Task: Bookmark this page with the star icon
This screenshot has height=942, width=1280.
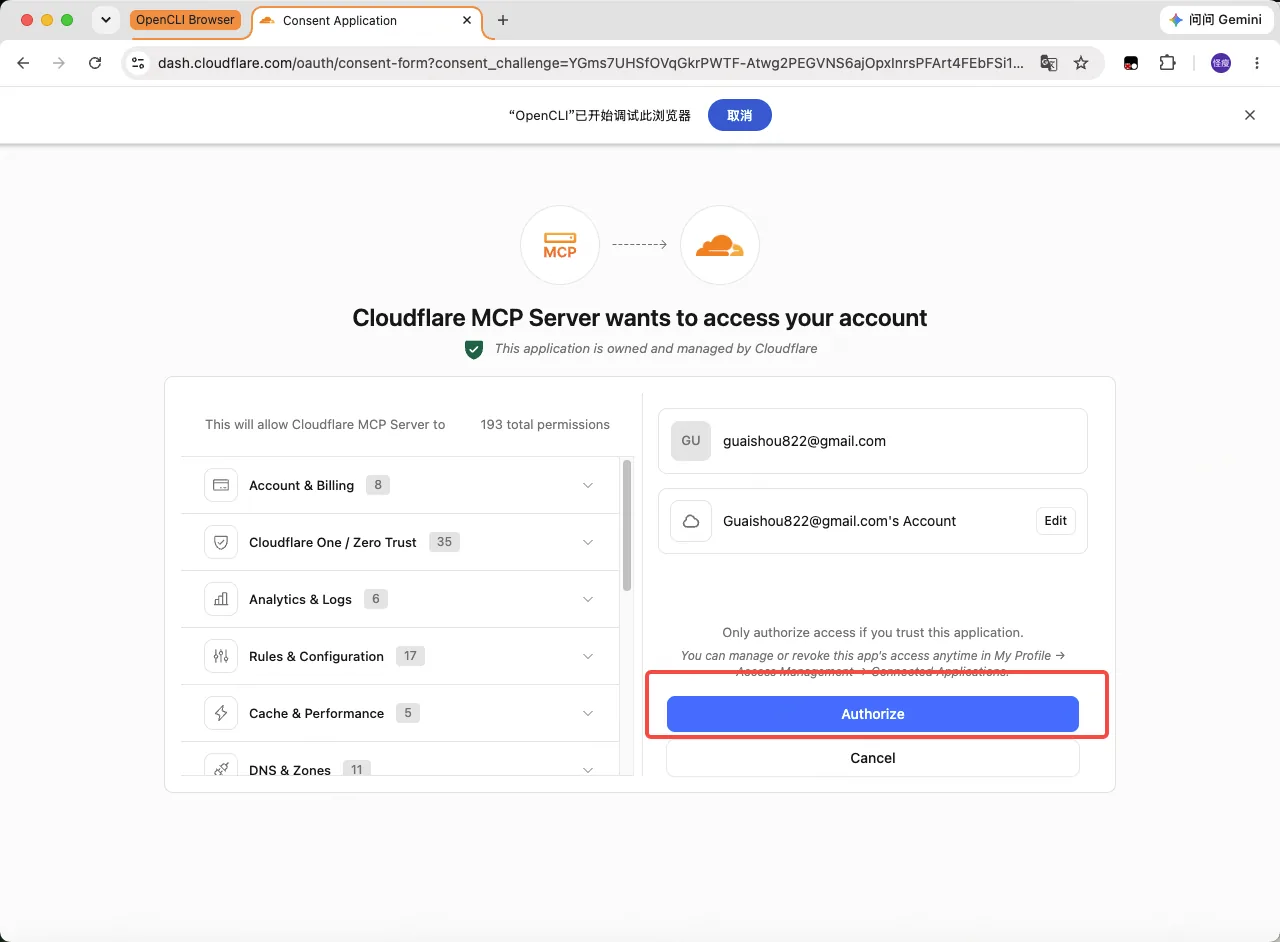Action: point(1081,62)
